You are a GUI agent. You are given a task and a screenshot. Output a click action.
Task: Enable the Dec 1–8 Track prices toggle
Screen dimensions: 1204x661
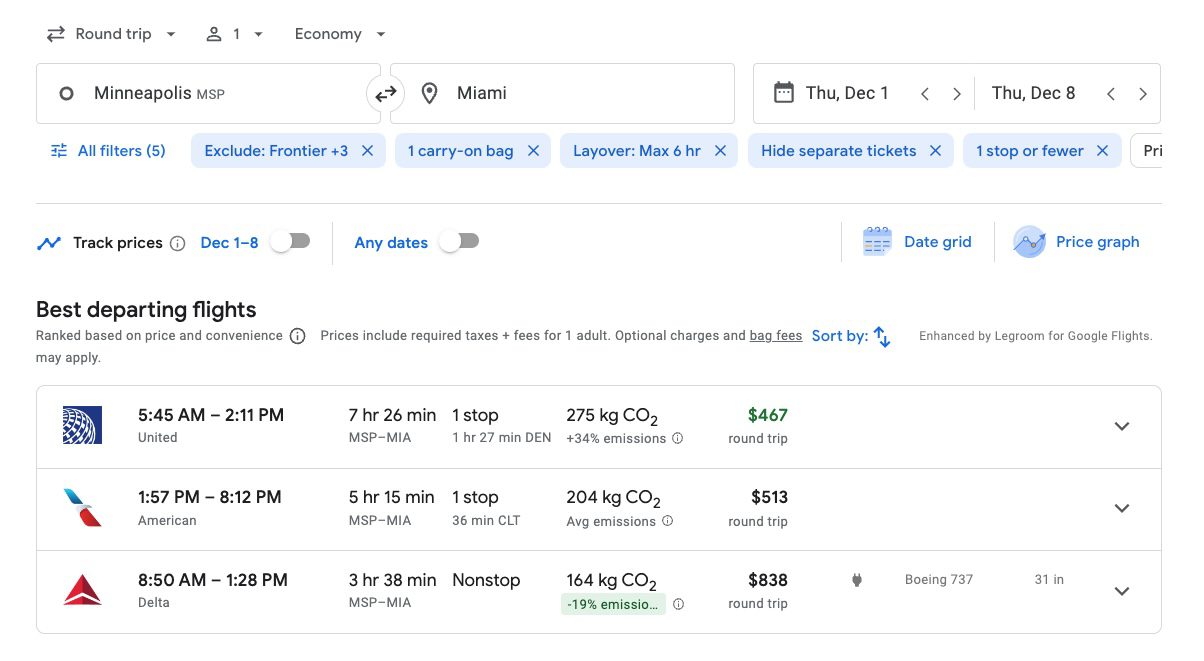point(289,241)
